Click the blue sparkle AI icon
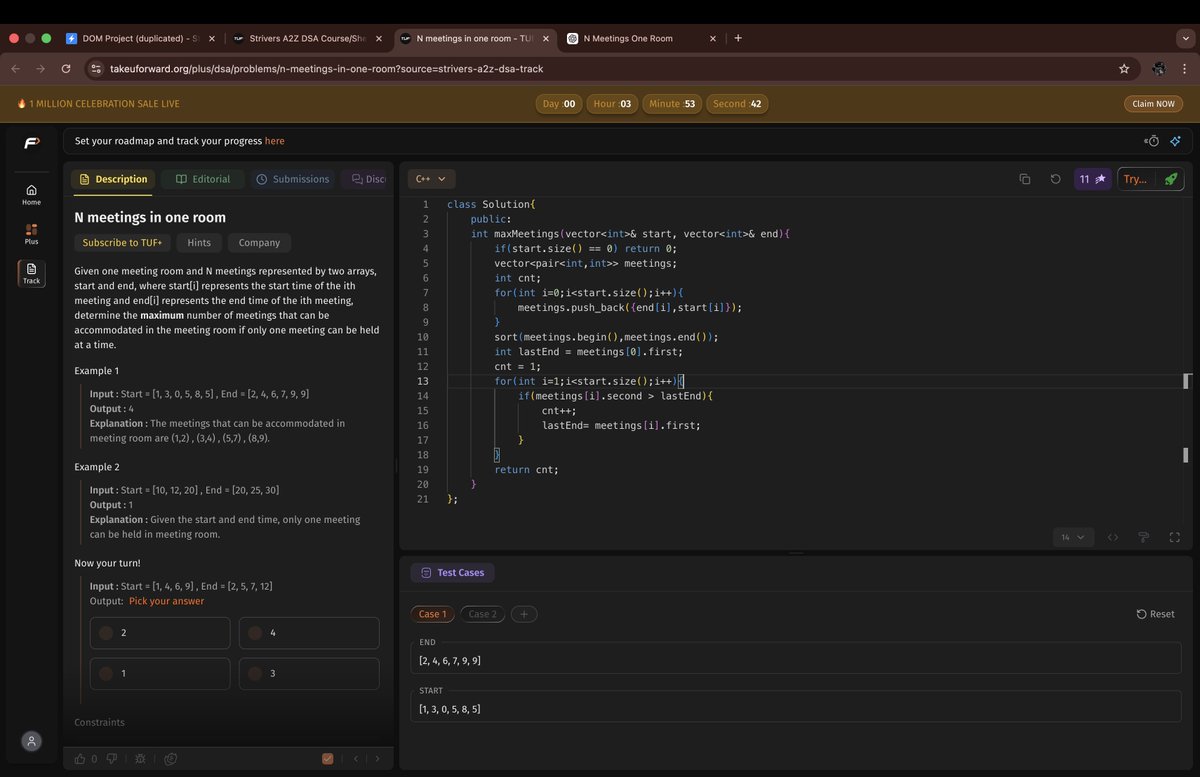This screenshot has height=777, width=1200. click(1176, 141)
